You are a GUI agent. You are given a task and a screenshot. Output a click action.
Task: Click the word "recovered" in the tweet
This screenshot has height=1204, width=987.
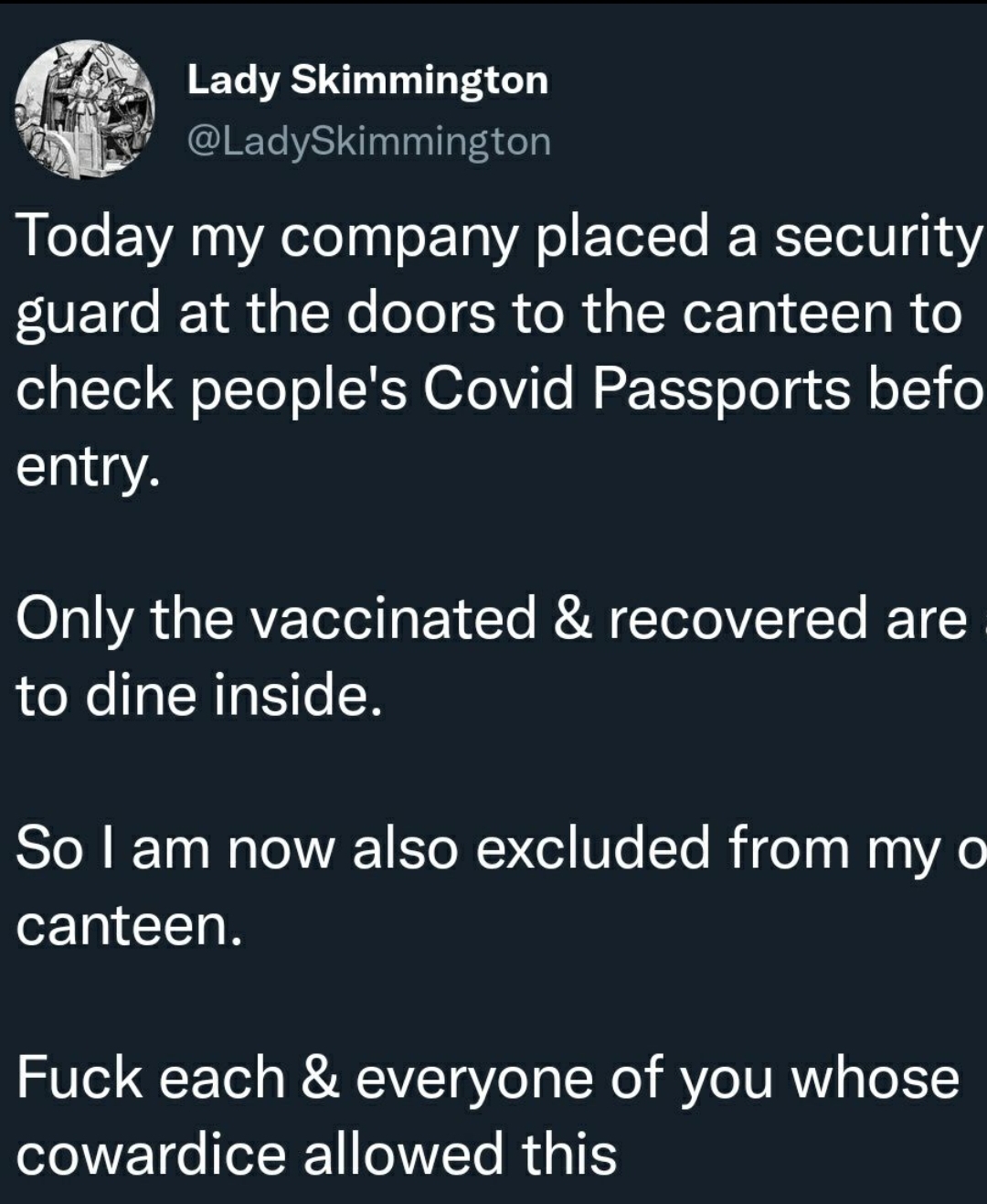738,619
